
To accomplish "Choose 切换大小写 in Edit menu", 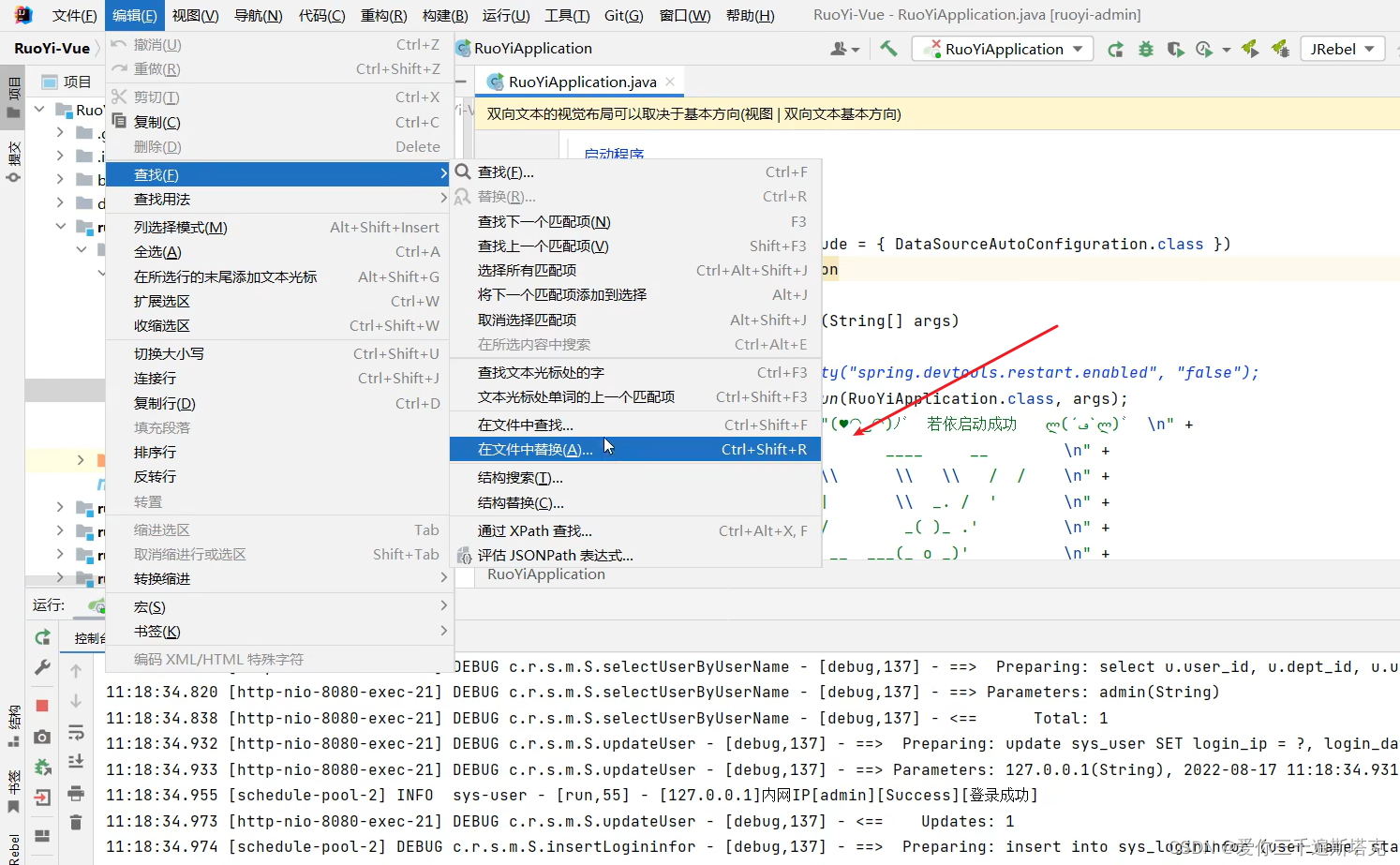I will coord(279,354).
